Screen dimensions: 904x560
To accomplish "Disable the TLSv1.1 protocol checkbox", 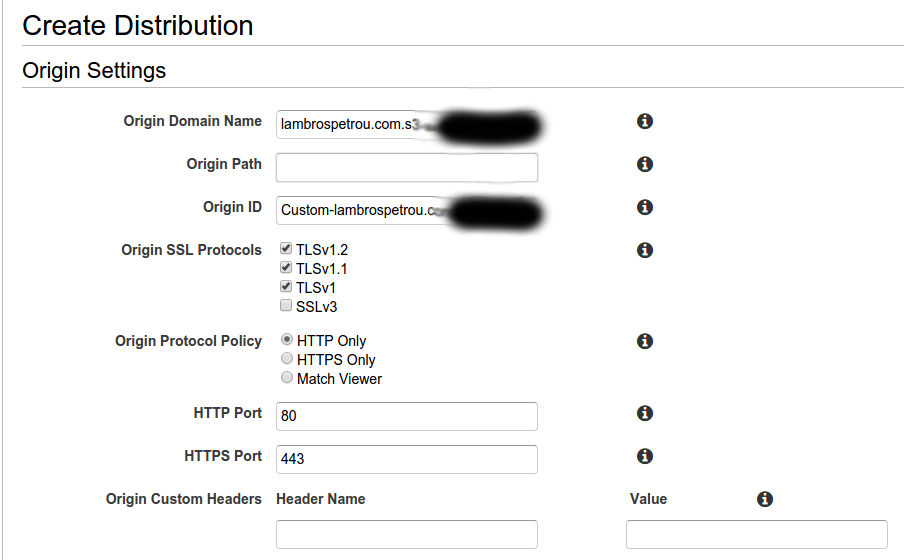I will pos(287,268).
